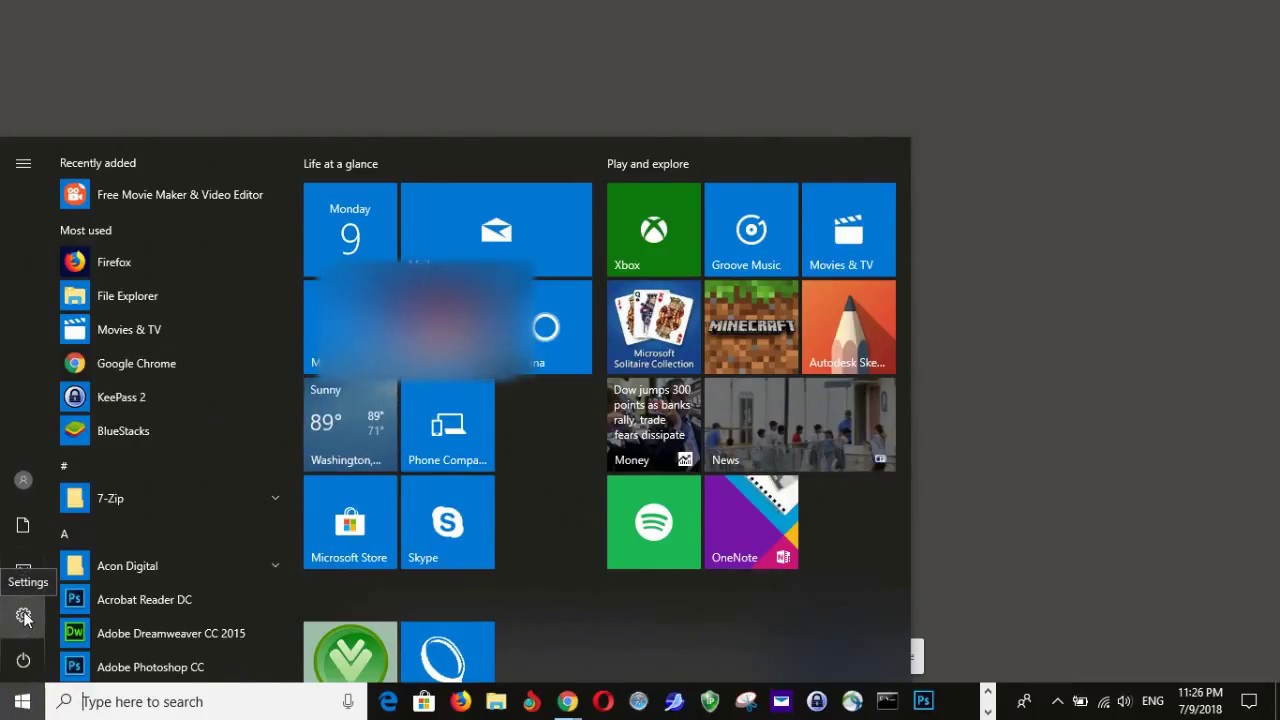
Task: Open Free Movie Maker & Video Editor
Action: click(x=170, y=195)
